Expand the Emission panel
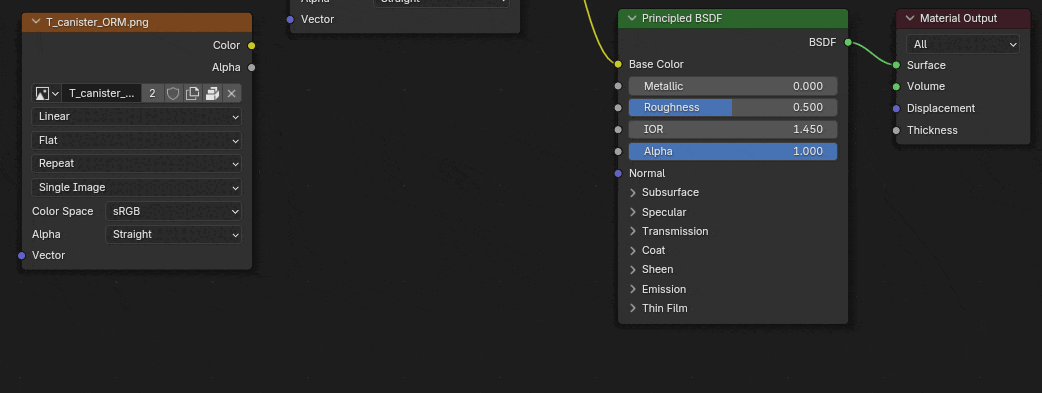 633,289
